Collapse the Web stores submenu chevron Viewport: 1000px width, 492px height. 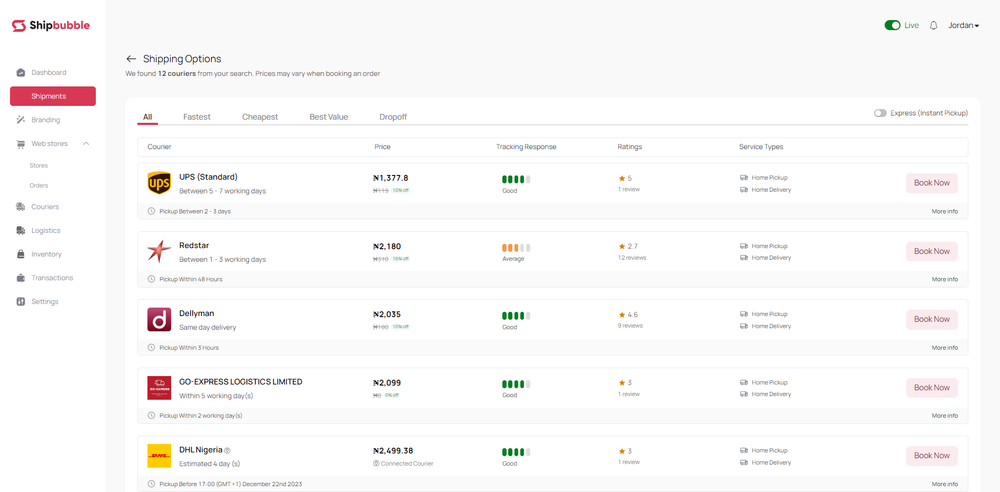pyautogui.click(x=86, y=144)
